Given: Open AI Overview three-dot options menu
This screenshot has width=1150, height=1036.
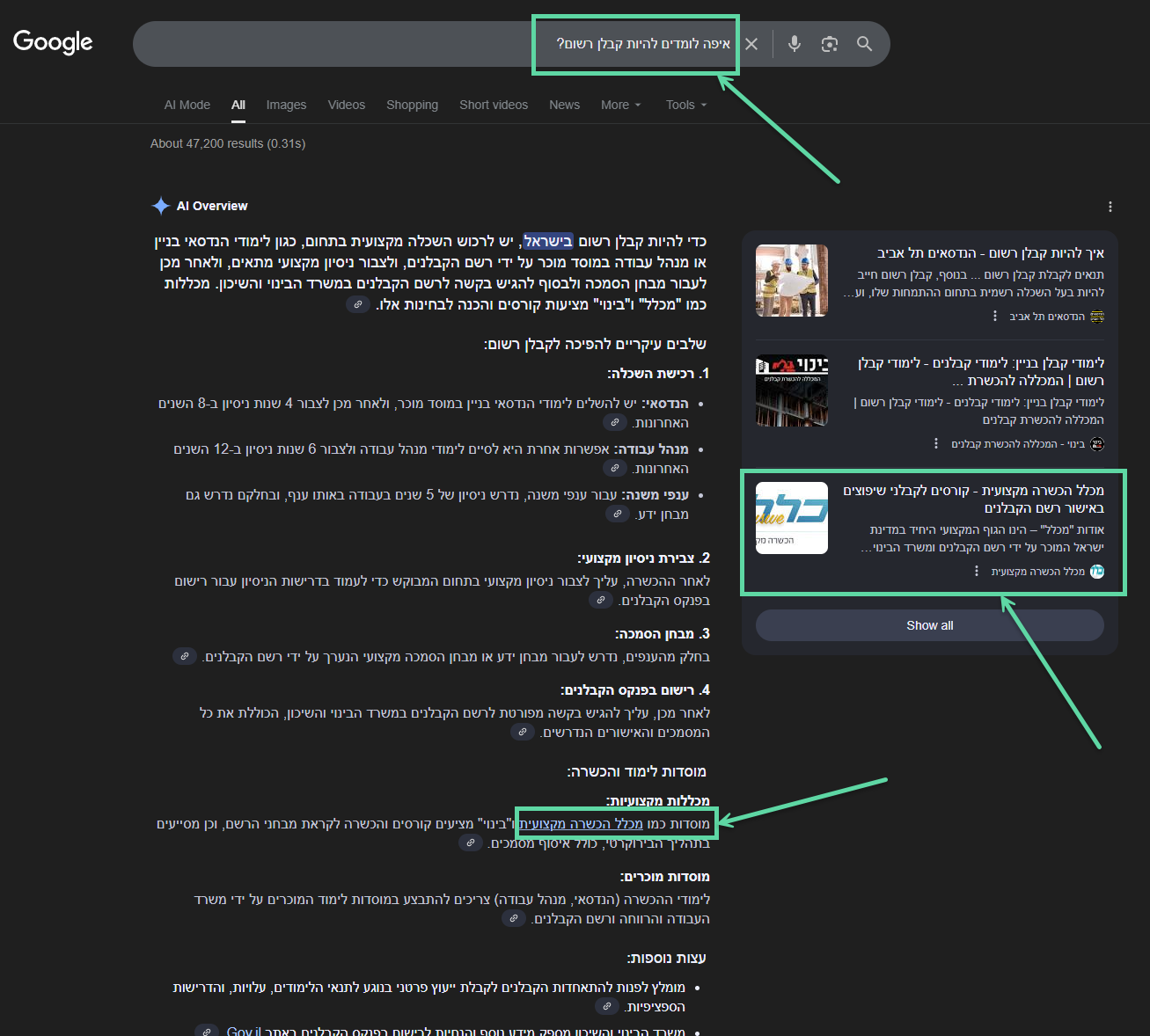Looking at the screenshot, I should point(1110,207).
